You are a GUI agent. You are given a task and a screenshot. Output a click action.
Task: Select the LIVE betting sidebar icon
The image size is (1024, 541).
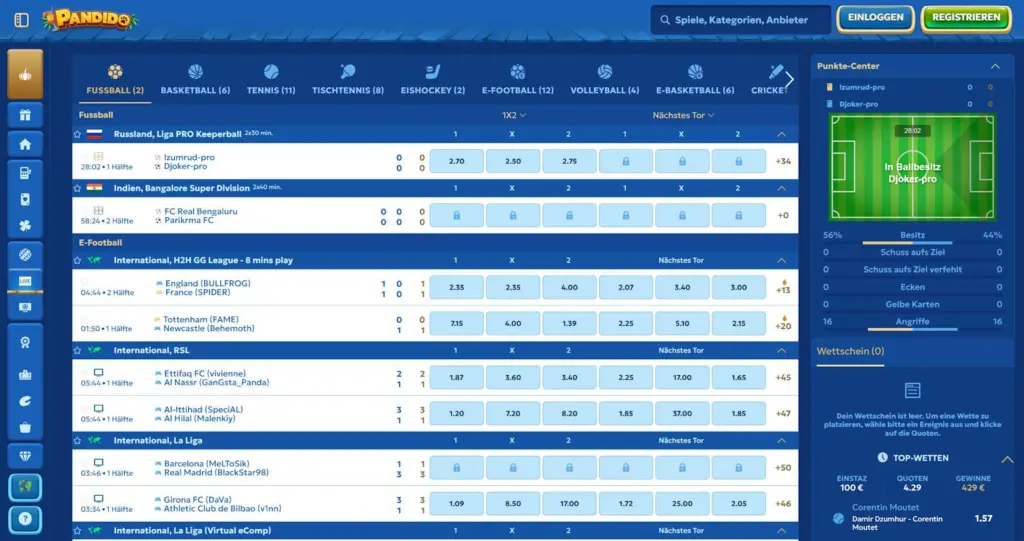tap(25, 282)
